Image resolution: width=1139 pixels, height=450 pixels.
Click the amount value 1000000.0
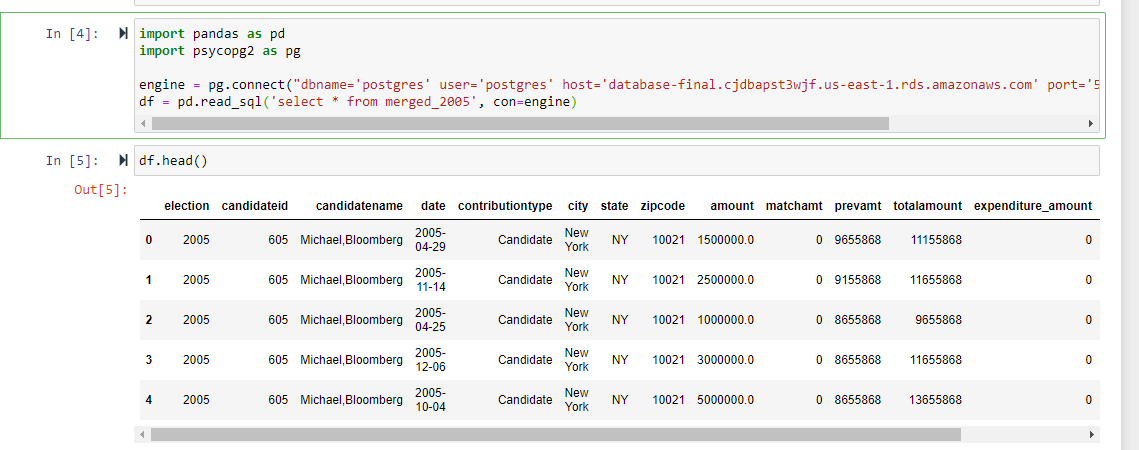point(725,319)
